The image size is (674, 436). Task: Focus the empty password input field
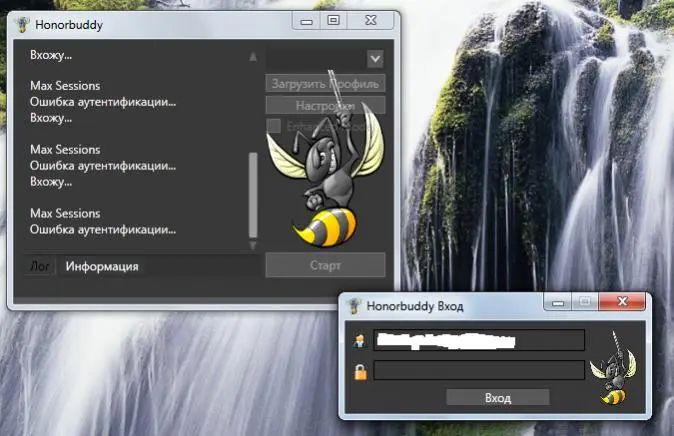(x=478, y=371)
